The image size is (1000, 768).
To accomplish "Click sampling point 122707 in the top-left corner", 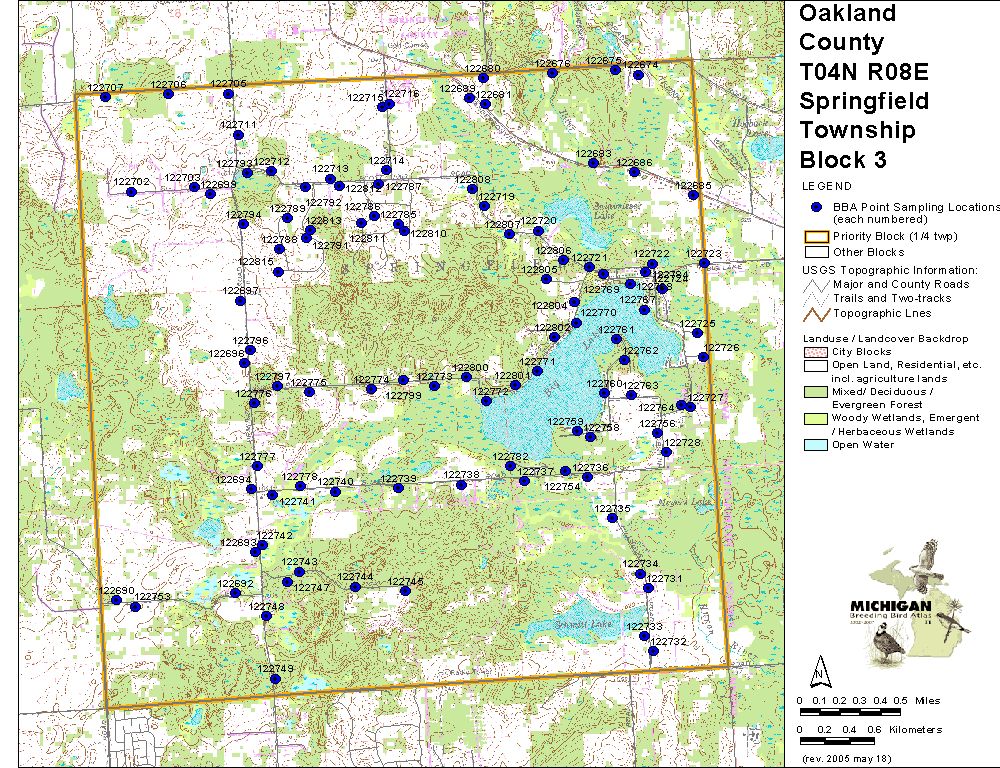I will point(105,97).
